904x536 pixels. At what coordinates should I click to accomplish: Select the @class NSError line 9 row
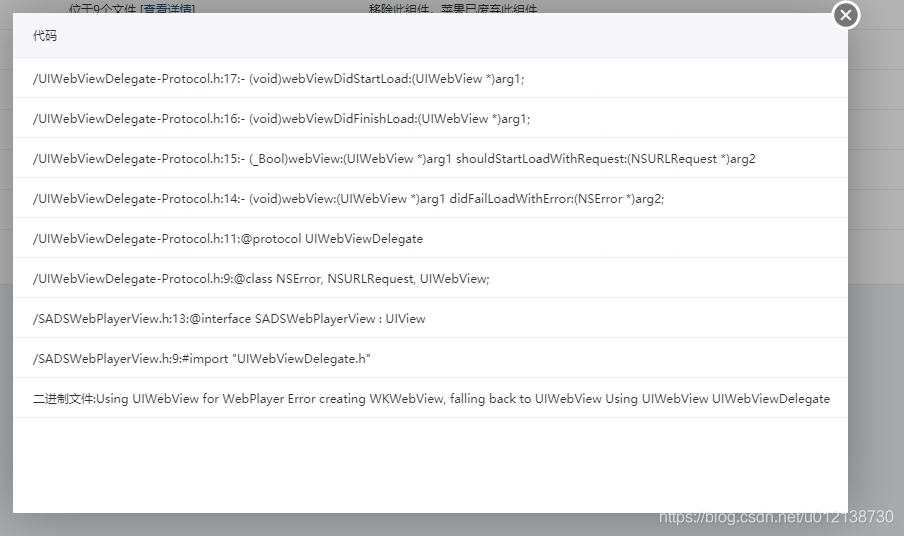click(430, 278)
